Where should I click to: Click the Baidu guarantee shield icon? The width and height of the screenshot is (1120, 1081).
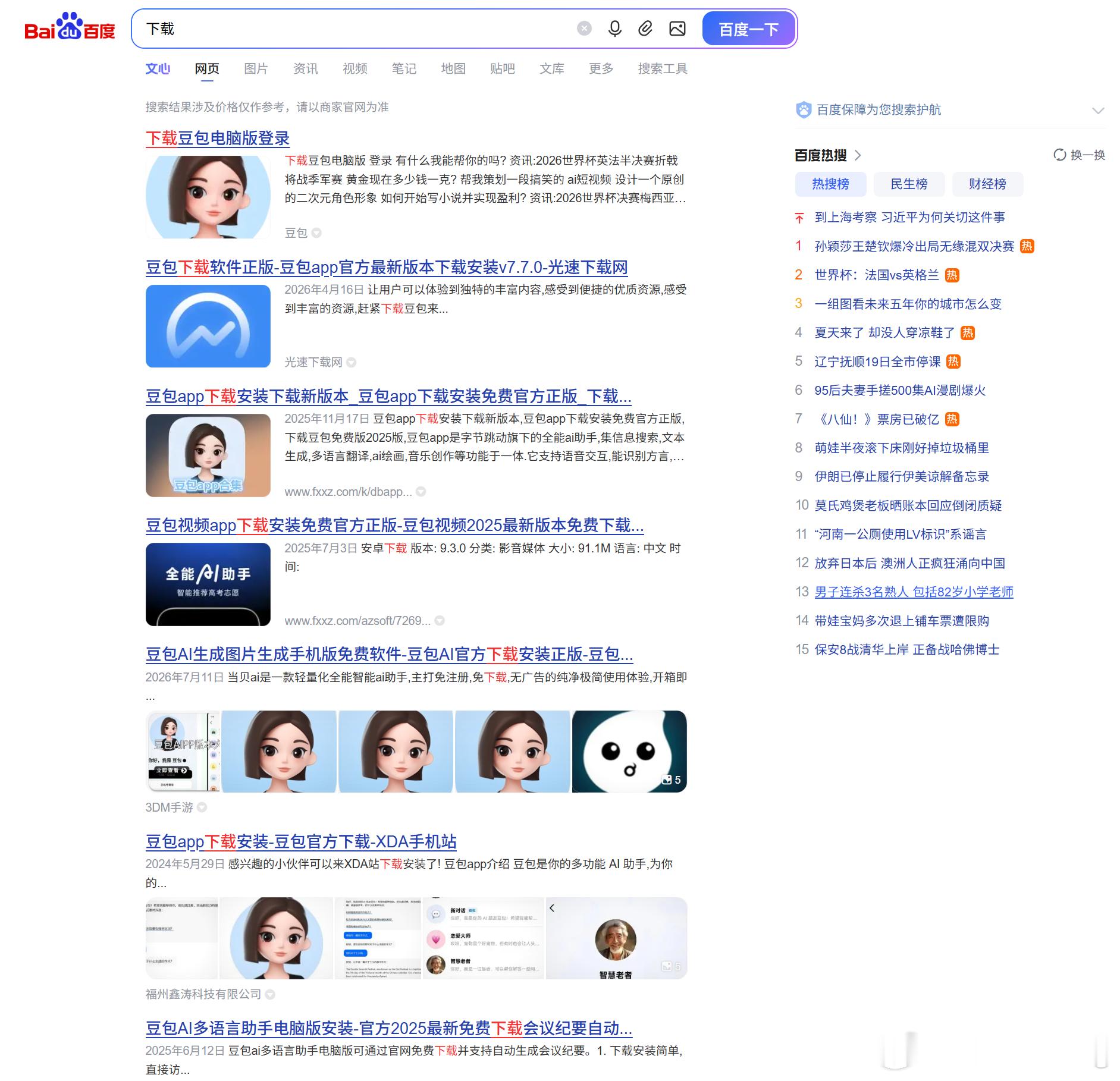(x=804, y=110)
